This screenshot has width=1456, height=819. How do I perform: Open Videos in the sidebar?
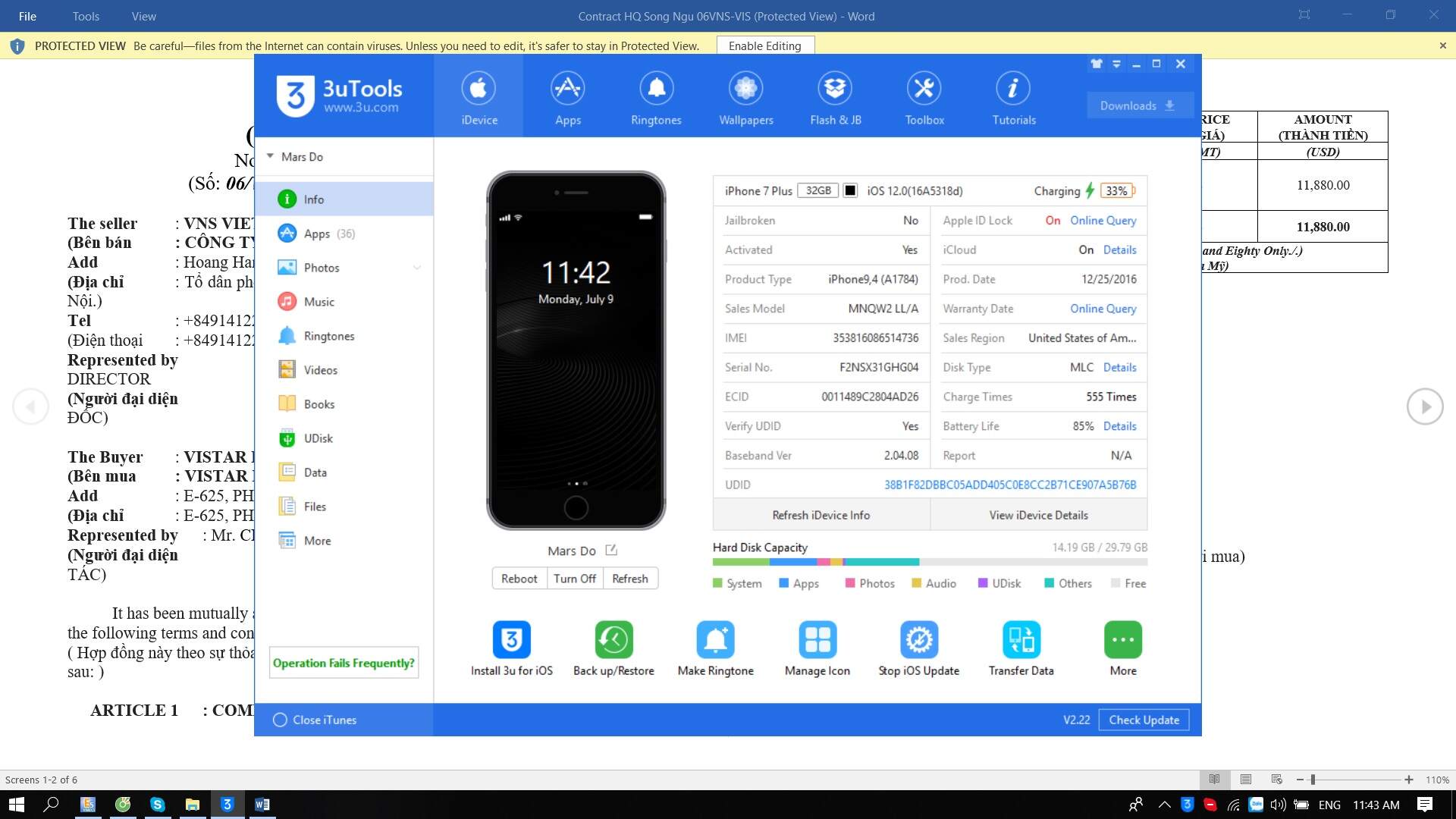(x=344, y=370)
